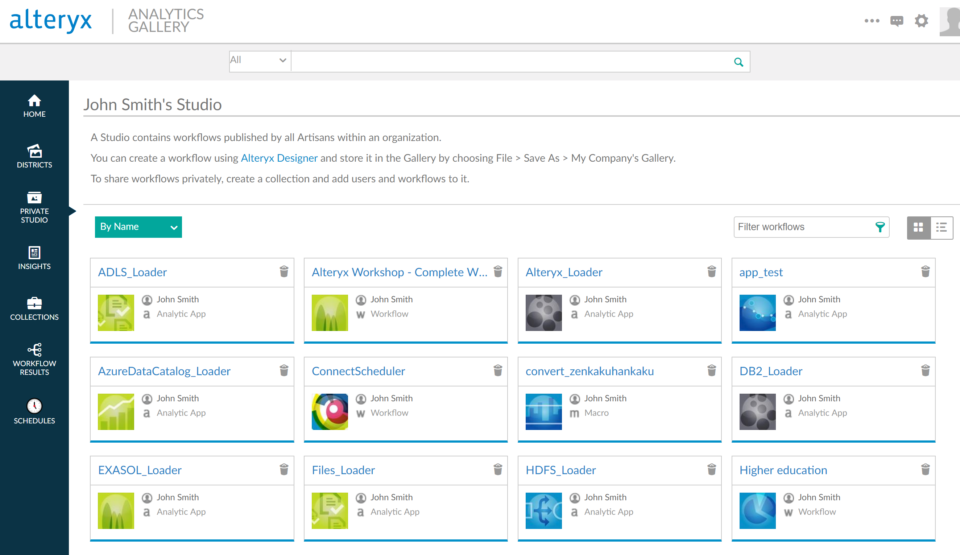Open Schedules in the sidebar
This screenshot has height=555, width=960.
(34, 412)
